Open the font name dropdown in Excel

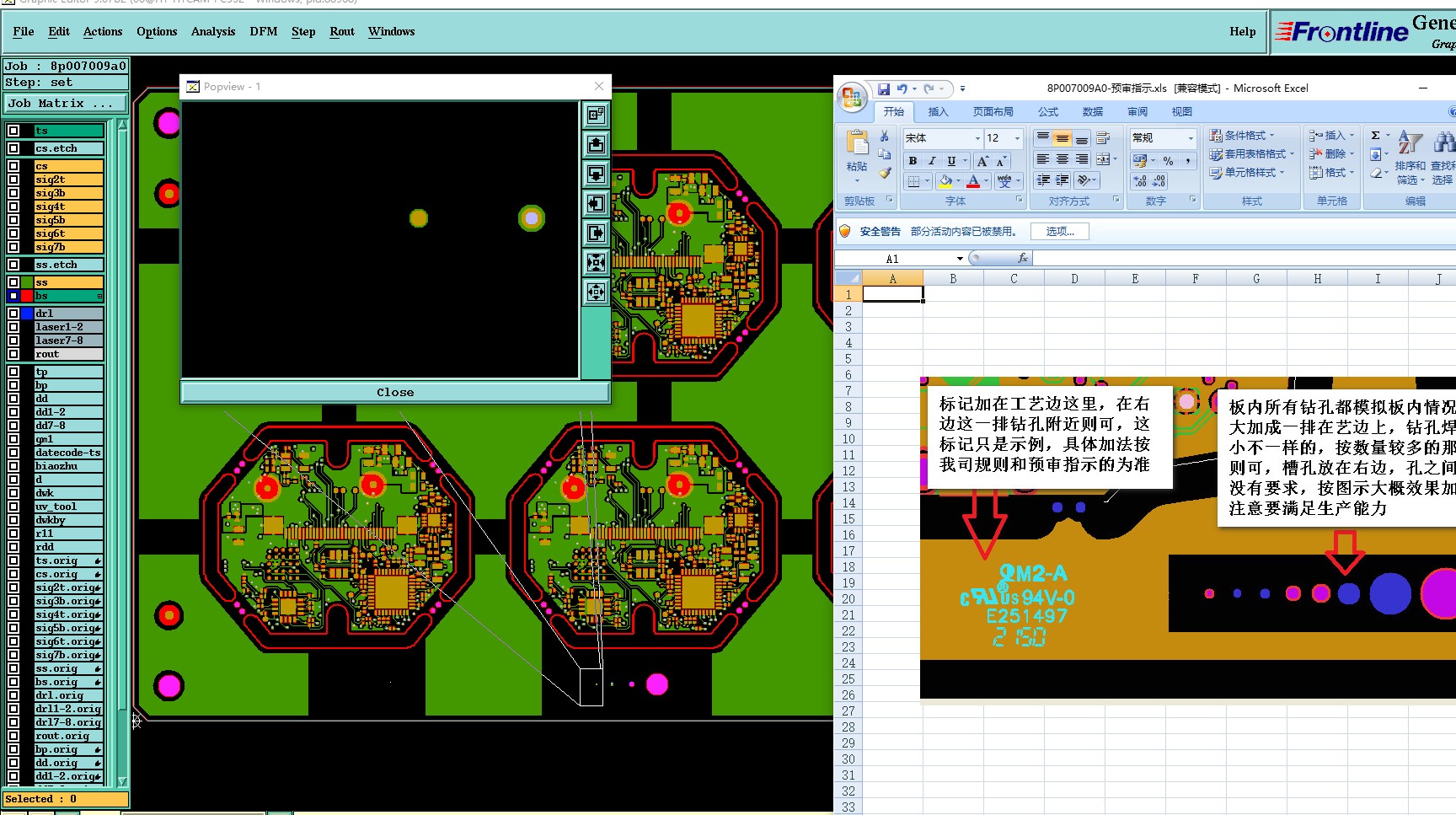pos(977,138)
